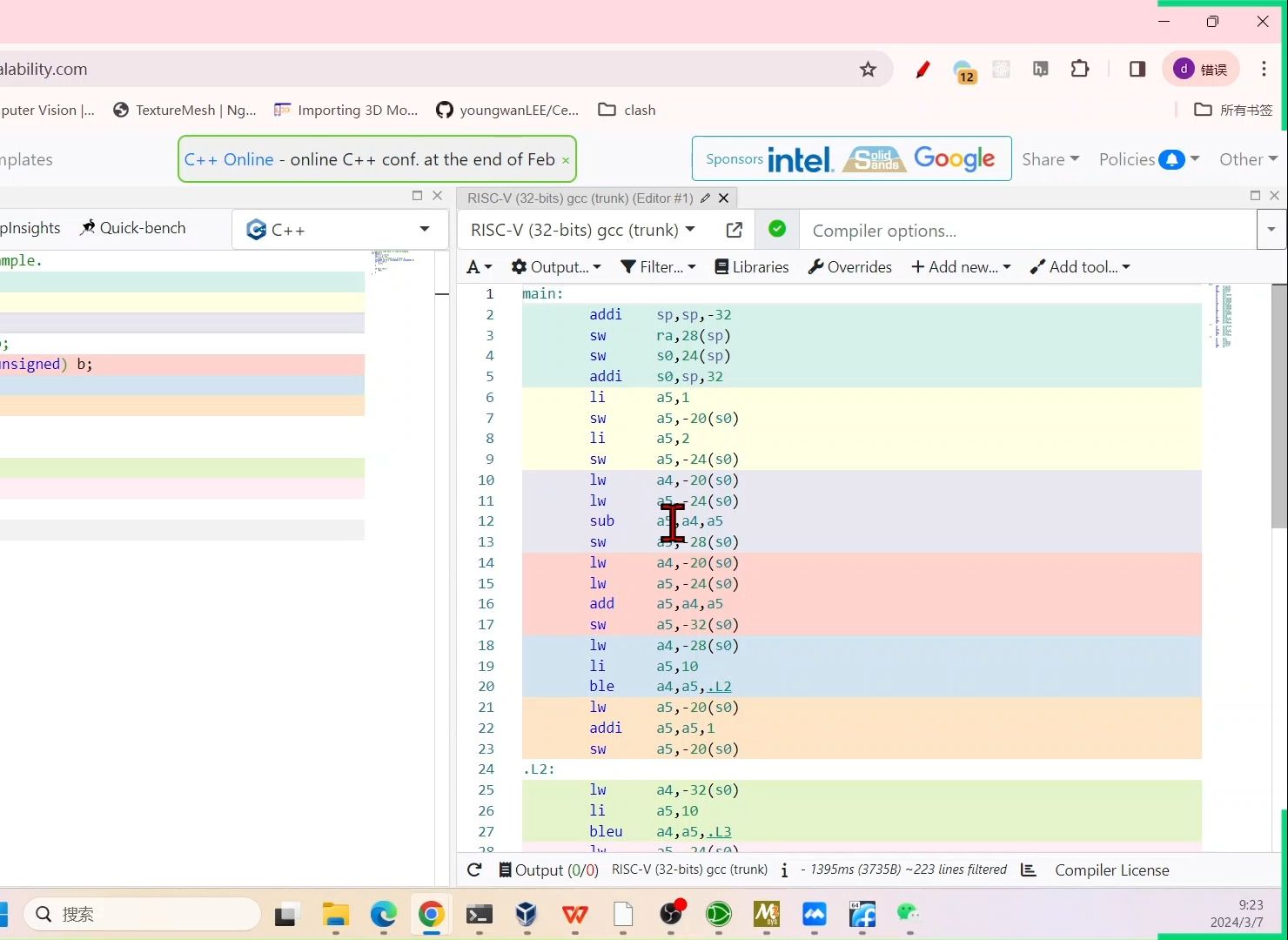This screenshot has width=1288, height=940.
Task: Click the red pen extension icon
Action: click(x=922, y=70)
